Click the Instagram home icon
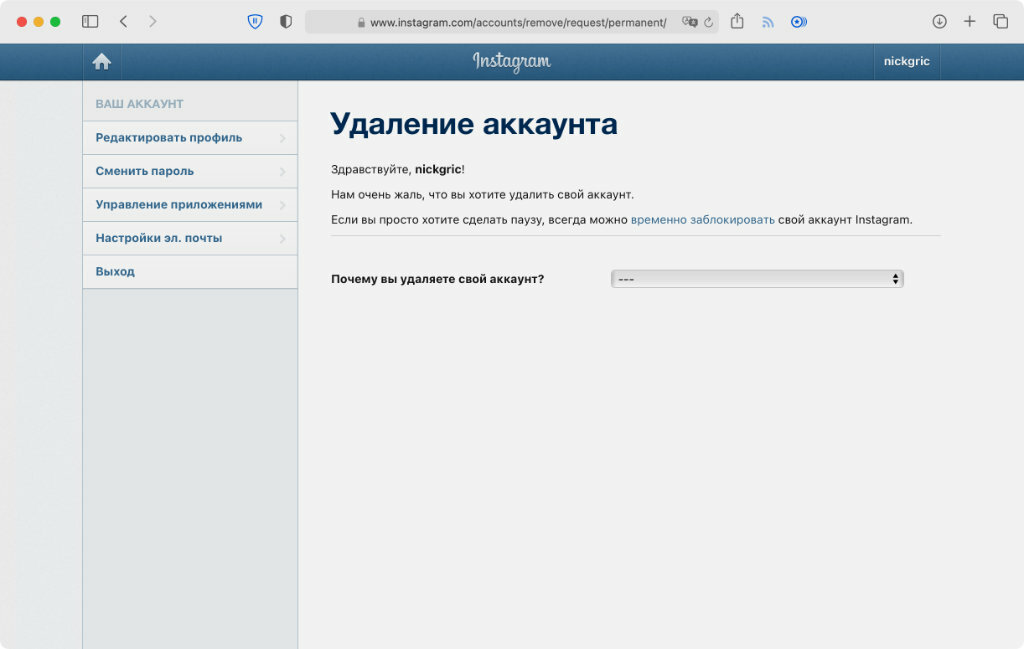Screen dimensions: 1024x649 (101, 61)
